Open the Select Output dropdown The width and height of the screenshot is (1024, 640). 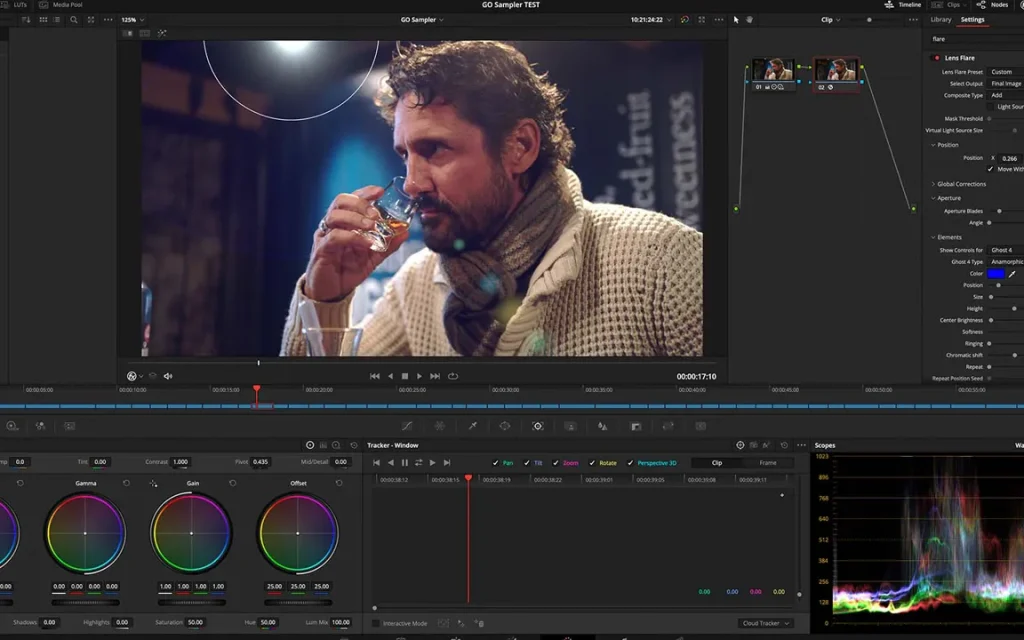pos(1006,84)
